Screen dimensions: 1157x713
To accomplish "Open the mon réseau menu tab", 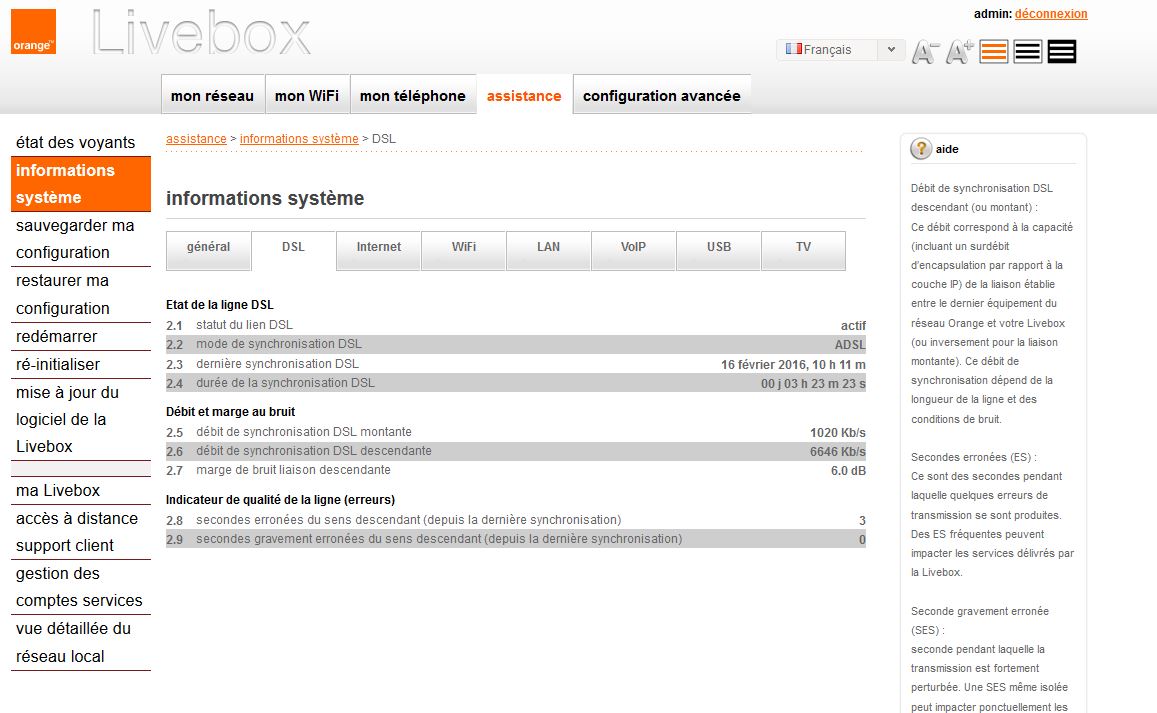I will click(212, 96).
